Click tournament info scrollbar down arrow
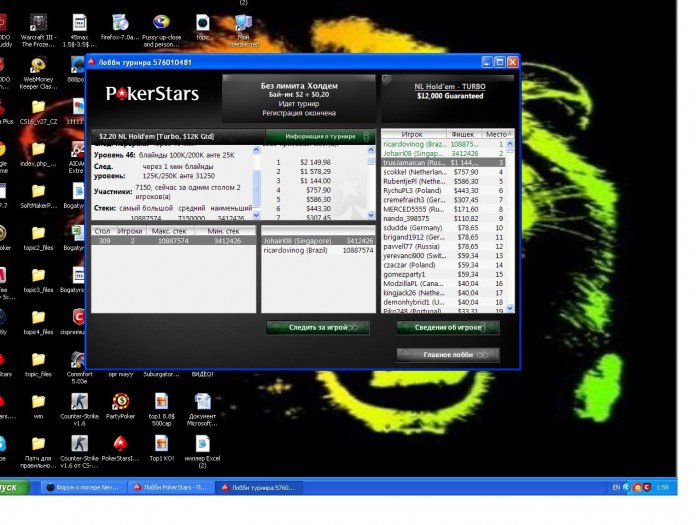The height and width of the screenshot is (525, 700). 256,215
